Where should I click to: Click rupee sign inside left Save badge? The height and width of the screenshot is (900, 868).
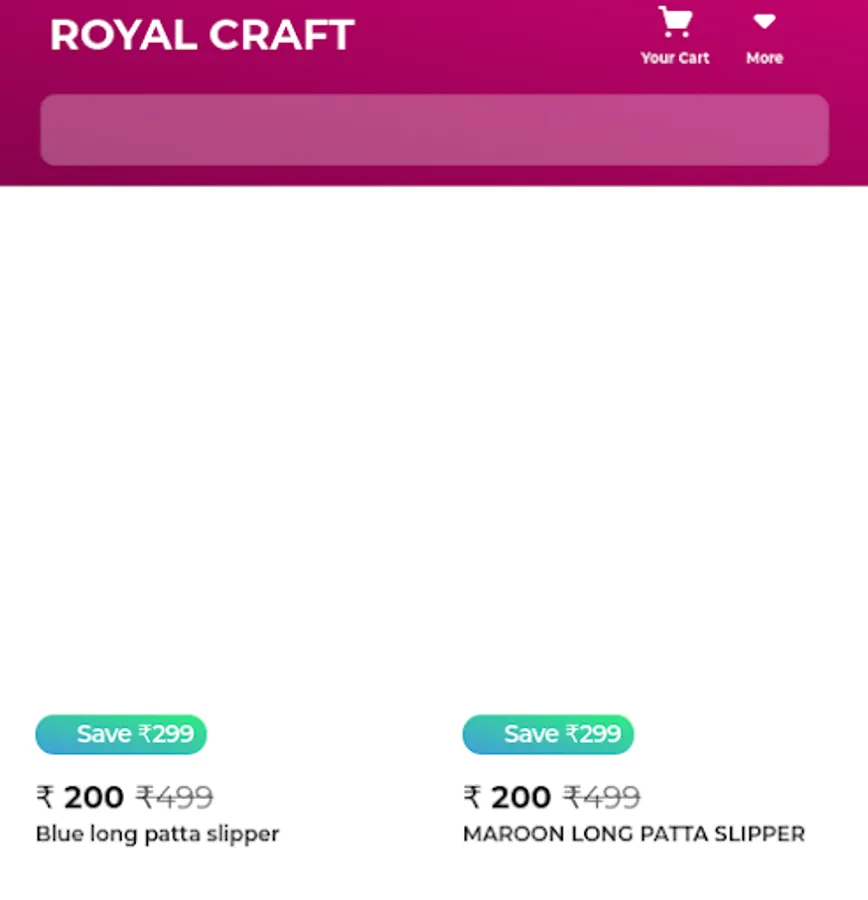pos(145,734)
